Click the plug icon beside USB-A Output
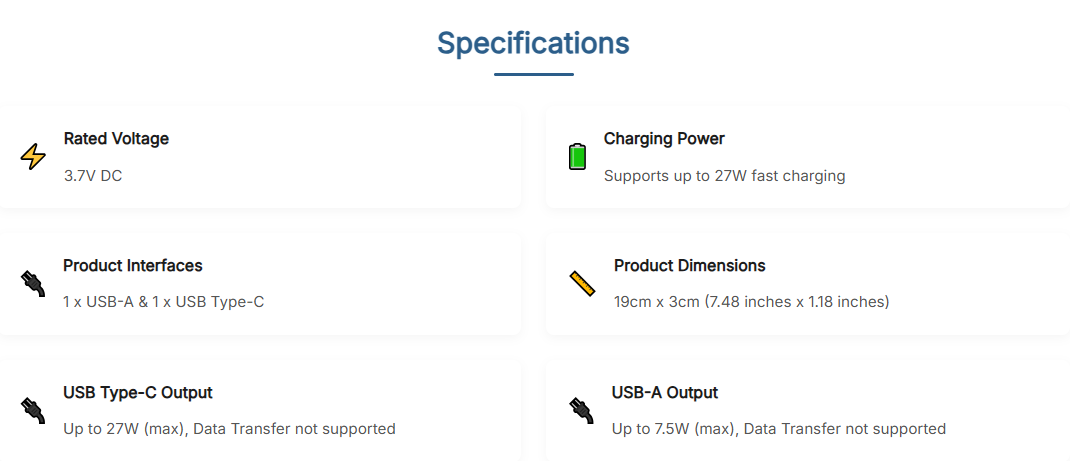 tap(580, 410)
